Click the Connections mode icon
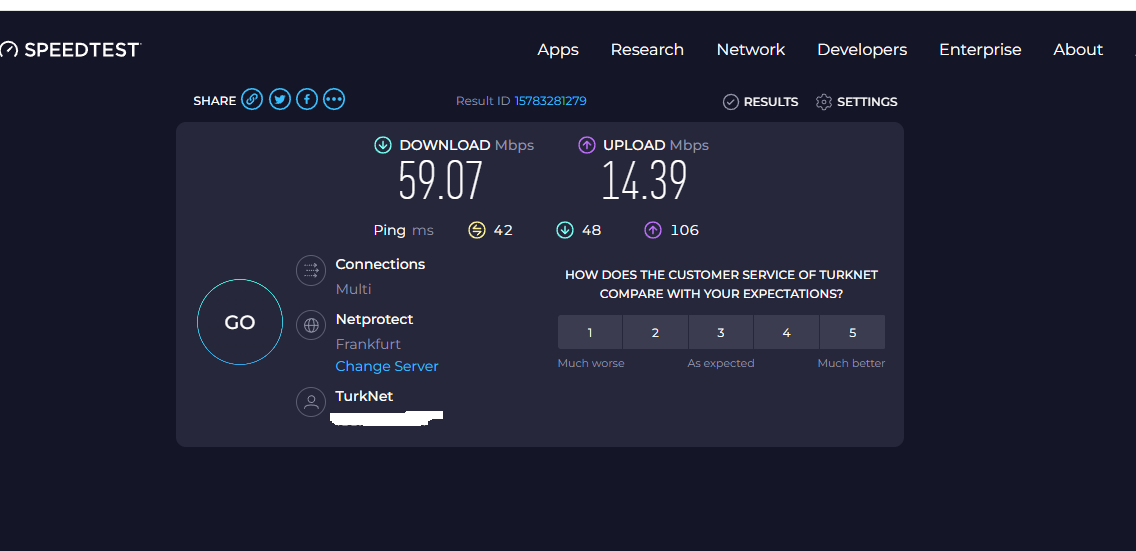The height and width of the screenshot is (551, 1136). click(312, 271)
